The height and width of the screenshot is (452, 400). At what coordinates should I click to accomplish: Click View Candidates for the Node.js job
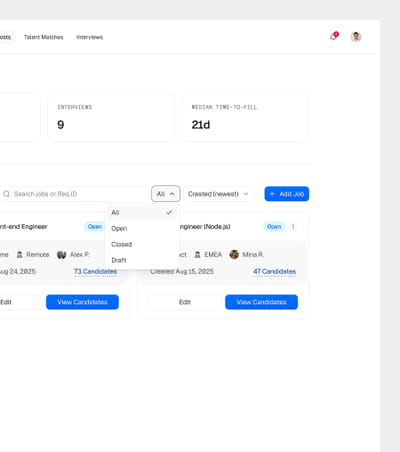coord(261,302)
